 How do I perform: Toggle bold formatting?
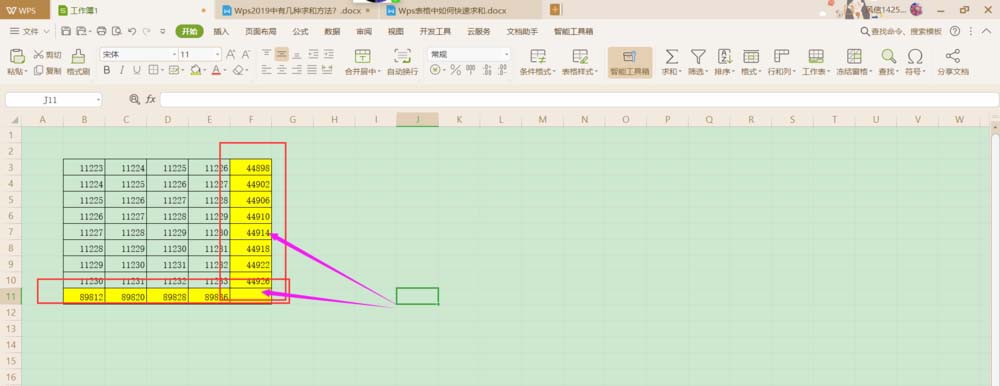[x=107, y=70]
